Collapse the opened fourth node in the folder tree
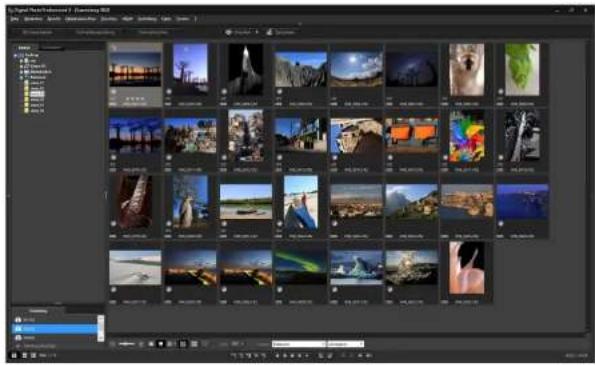The width and height of the screenshot is (595, 365). [21, 77]
